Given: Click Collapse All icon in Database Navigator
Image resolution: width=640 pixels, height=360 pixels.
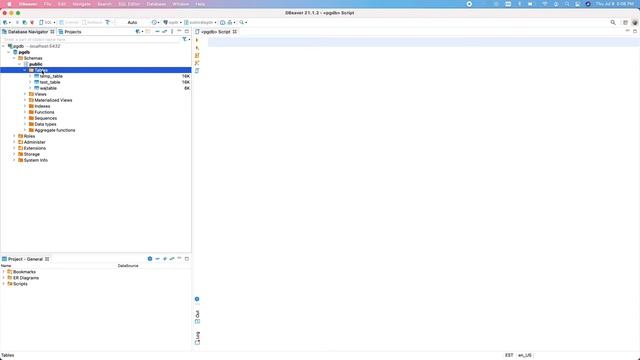Looking at the screenshot, I should tap(157, 31).
